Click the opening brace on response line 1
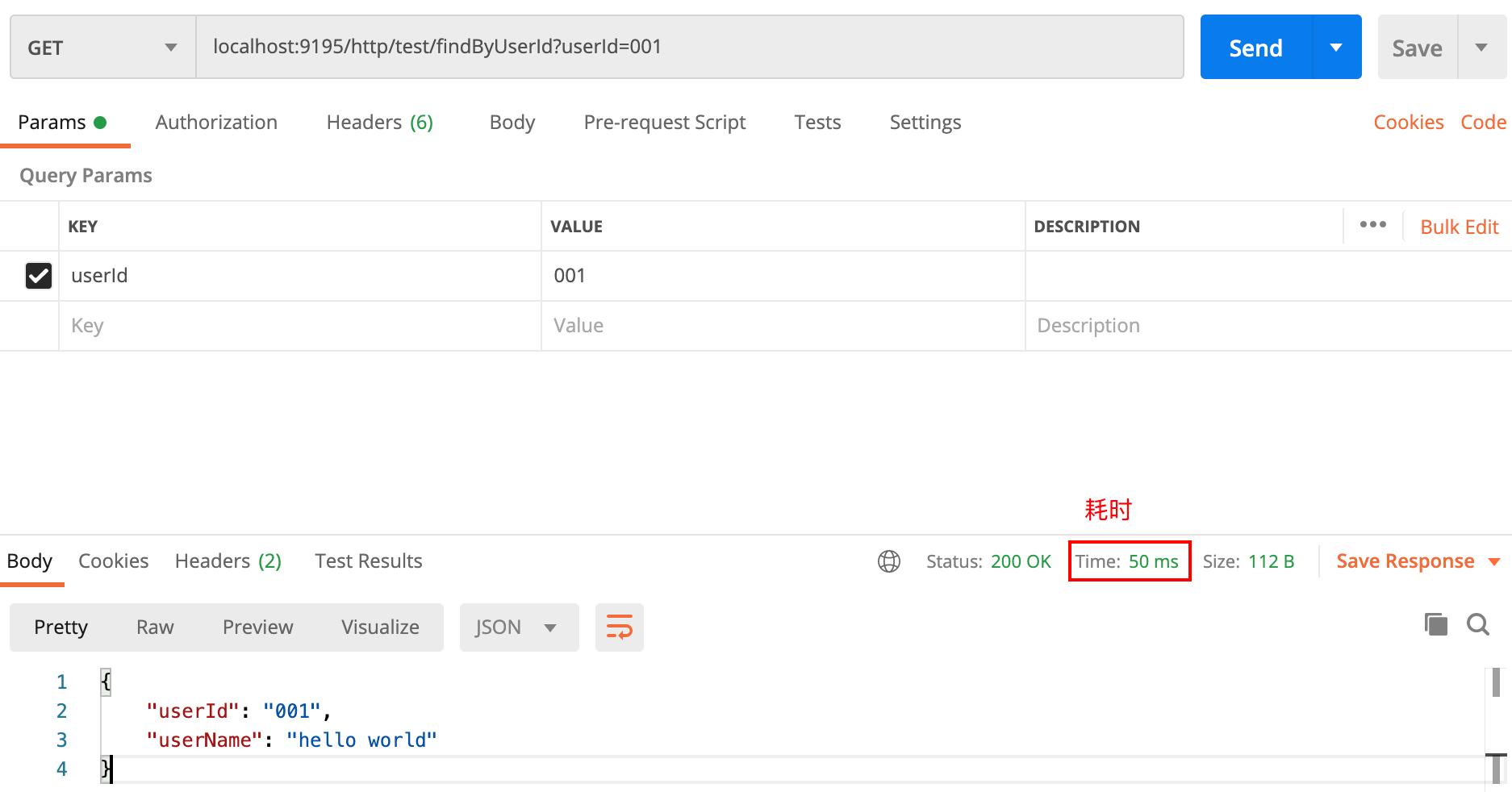1512x792 pixels. pyautogui.click(x=106, y=682)
